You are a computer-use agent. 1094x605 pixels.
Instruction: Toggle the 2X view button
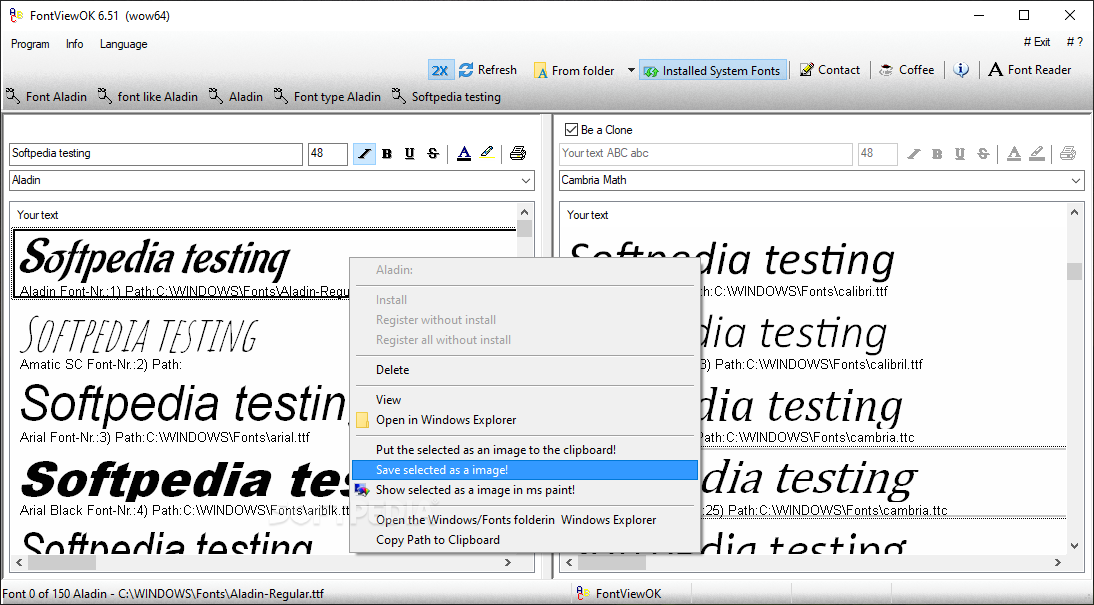(x=440, y=70)
